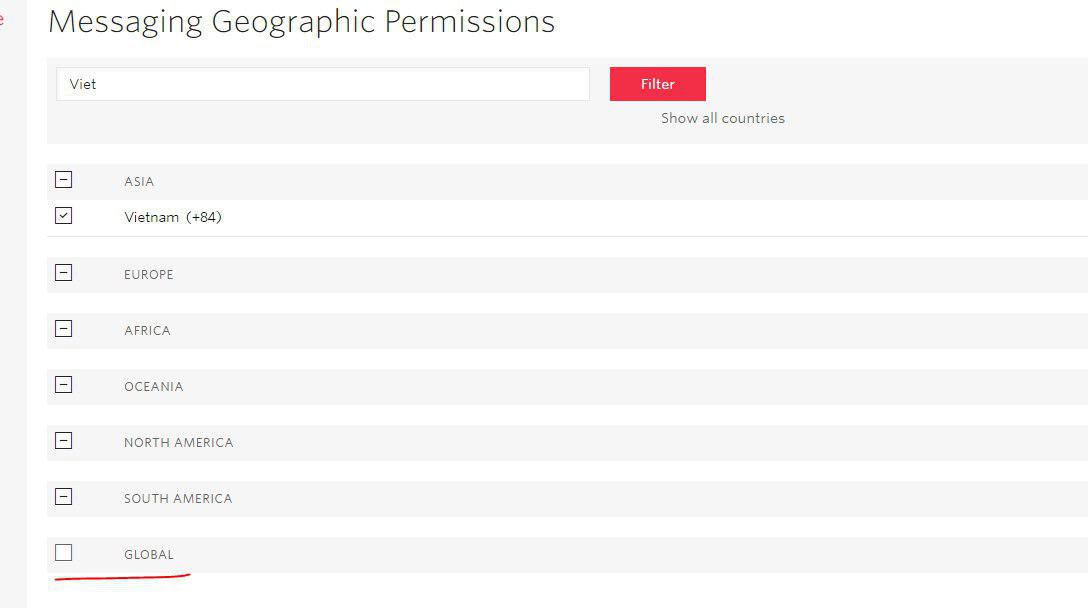Click the Show all countries link
Image resolution: width=1088 pixels, height=608 pixels.
click(x=722, y=118)
